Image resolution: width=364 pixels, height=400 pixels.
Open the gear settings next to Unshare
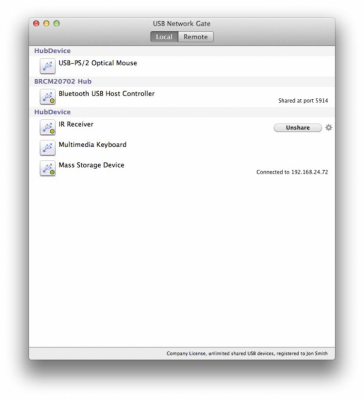pyautogui.click(x=329, y=127)
